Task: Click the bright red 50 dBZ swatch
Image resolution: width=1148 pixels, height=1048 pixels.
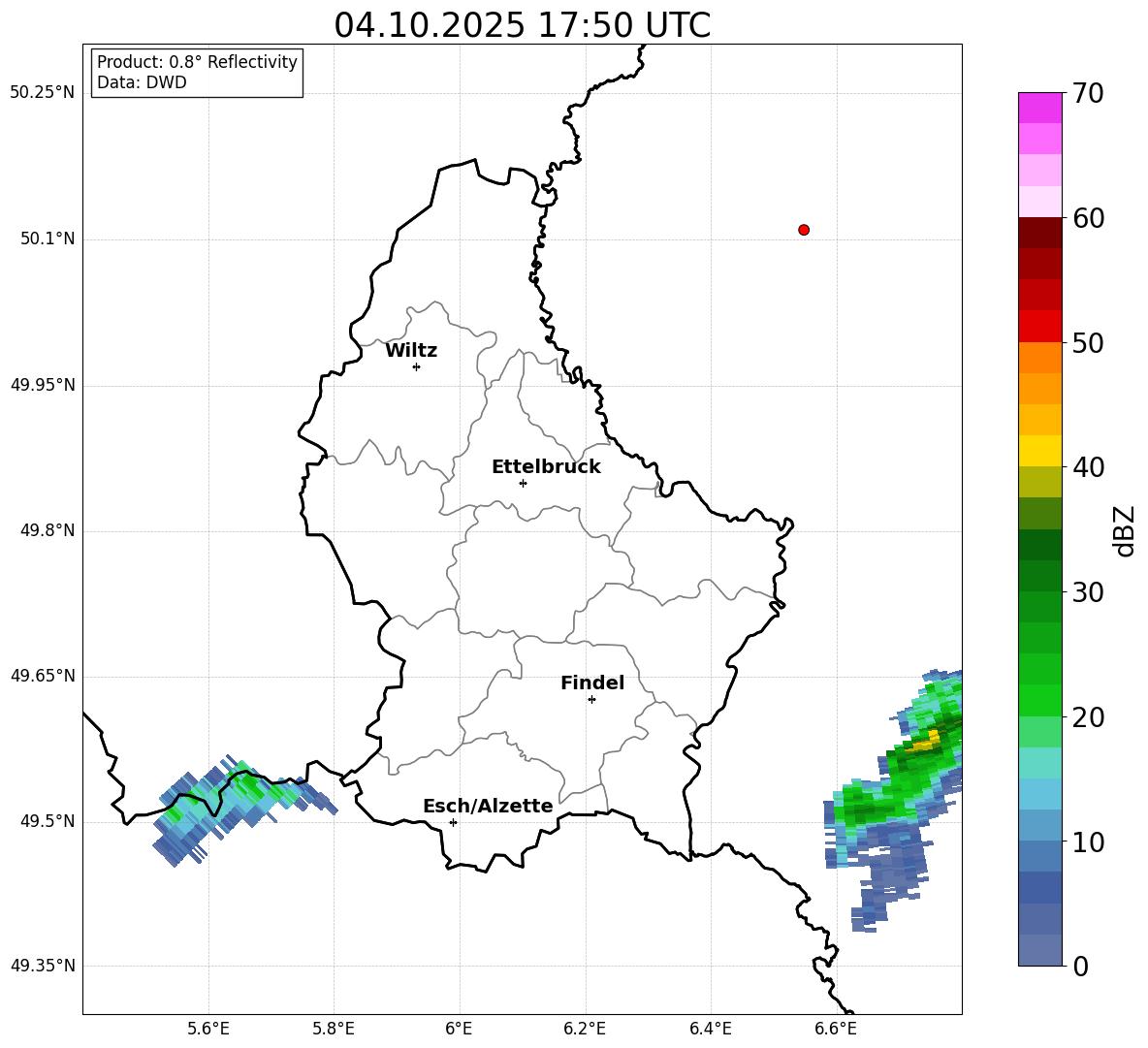Action: tap(1039, 327)
